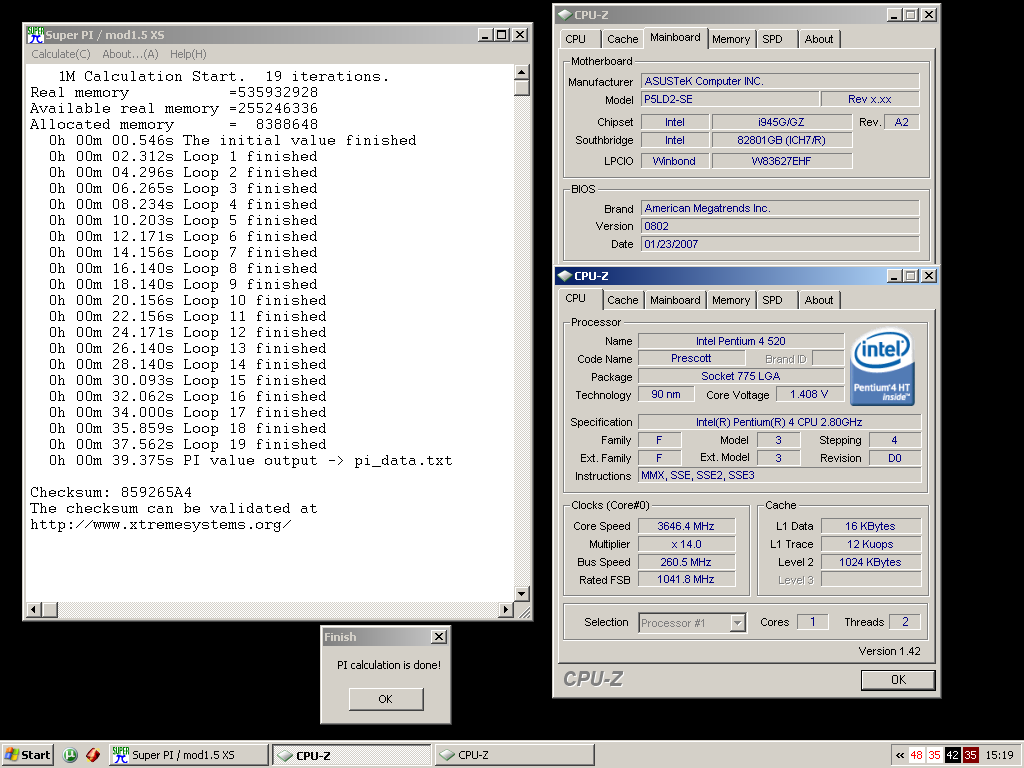Switch to Memory tab in front CPU-Z window
The image size is (1024, 768).
coord(731,300)
